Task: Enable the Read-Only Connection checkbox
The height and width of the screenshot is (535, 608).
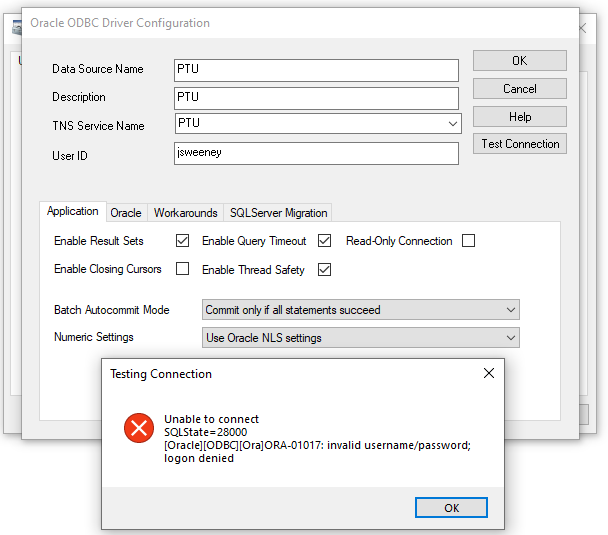Action: 468,241
